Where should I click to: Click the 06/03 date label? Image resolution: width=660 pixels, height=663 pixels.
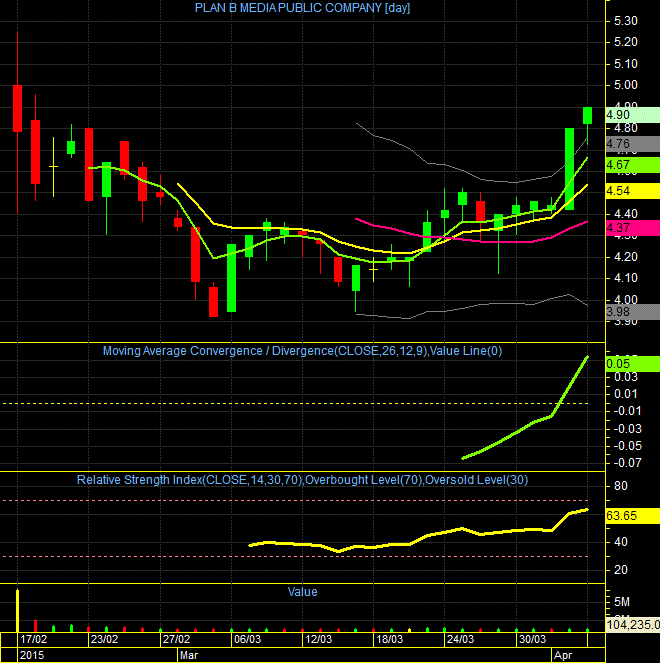(247, 639)
